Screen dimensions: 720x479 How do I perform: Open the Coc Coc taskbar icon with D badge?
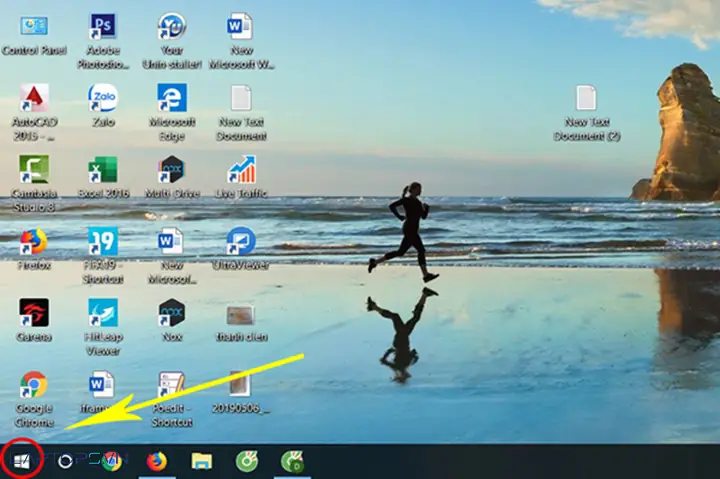tap(292, 461)
